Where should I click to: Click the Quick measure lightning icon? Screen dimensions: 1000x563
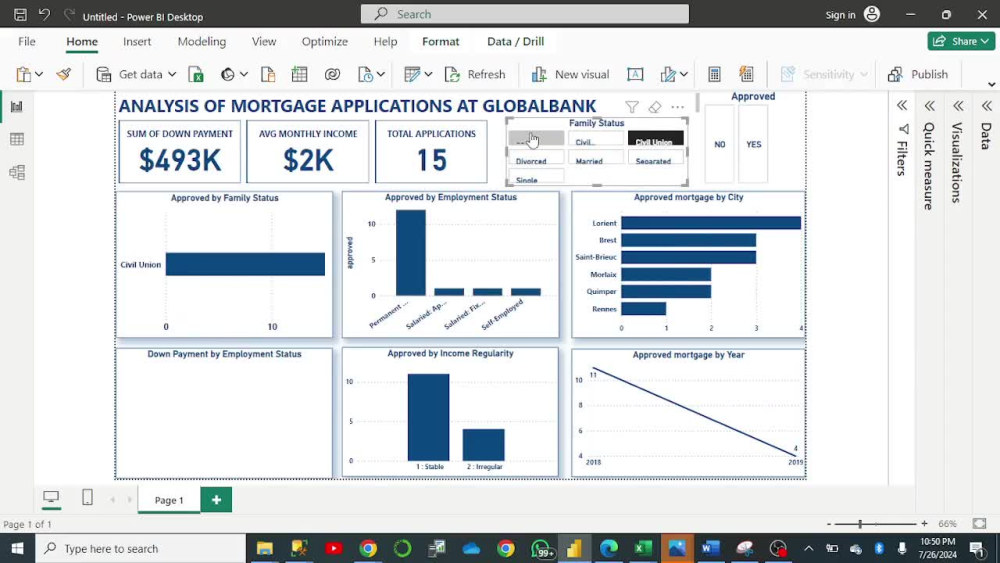click(x=746, y=75)
